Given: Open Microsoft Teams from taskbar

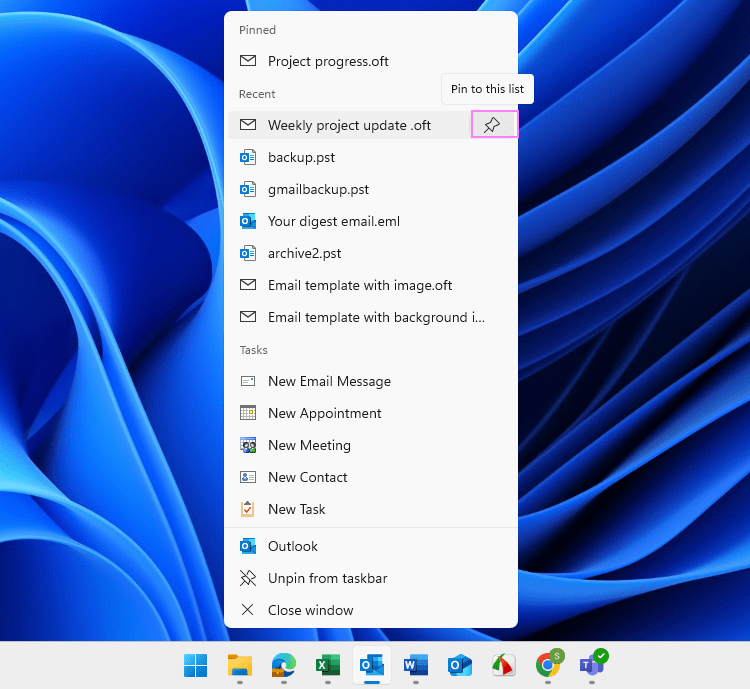Looking at the screenshot, I should pyautogui.click(x=592, y=665).
